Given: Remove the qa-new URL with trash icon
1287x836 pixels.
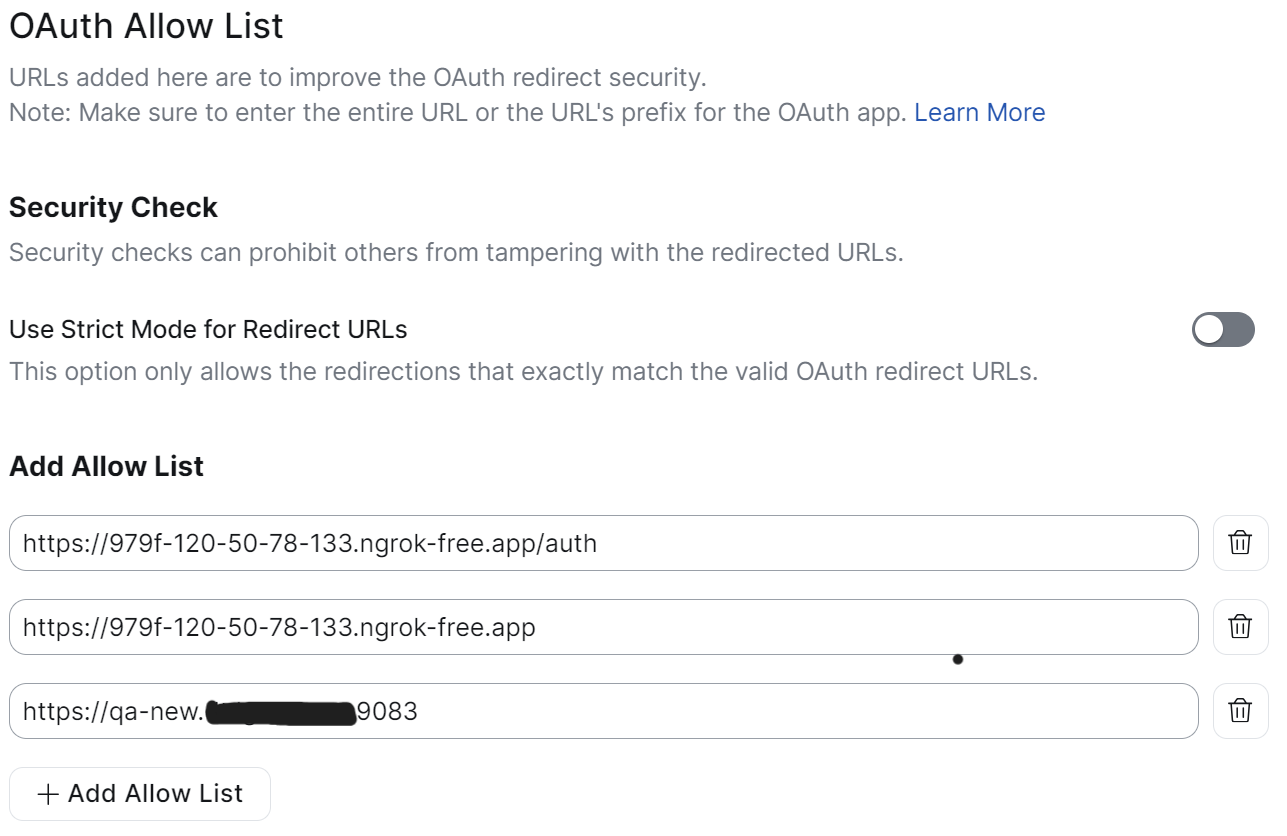Looking at the screenshot, I should point(1240,711).
